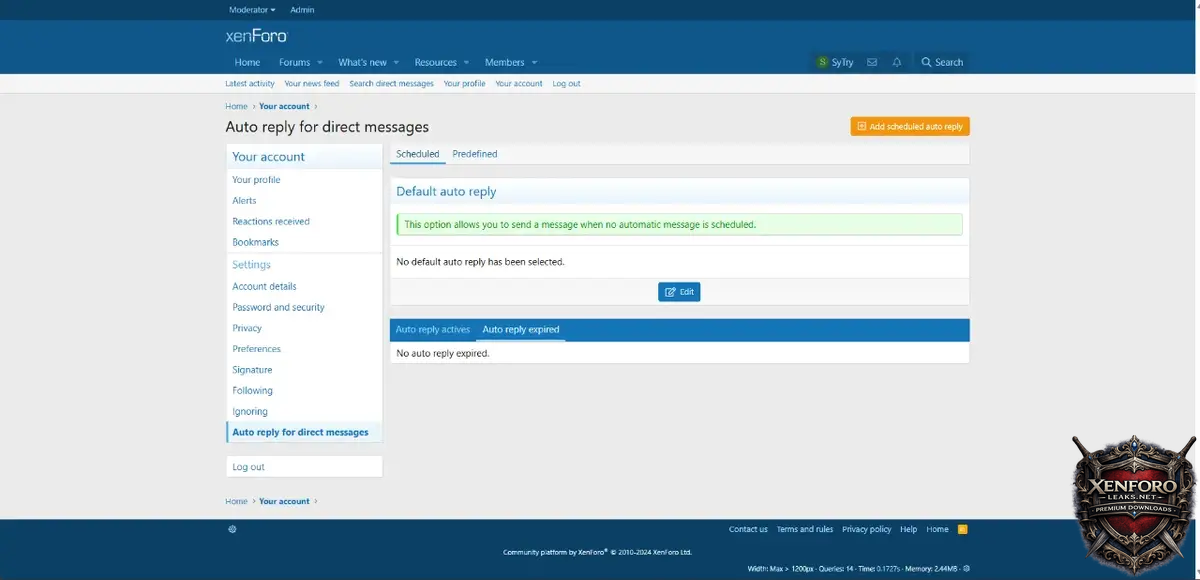1200x580 pixels.
Task: Select the Auto reply actives tab
Action: (432, 329)
